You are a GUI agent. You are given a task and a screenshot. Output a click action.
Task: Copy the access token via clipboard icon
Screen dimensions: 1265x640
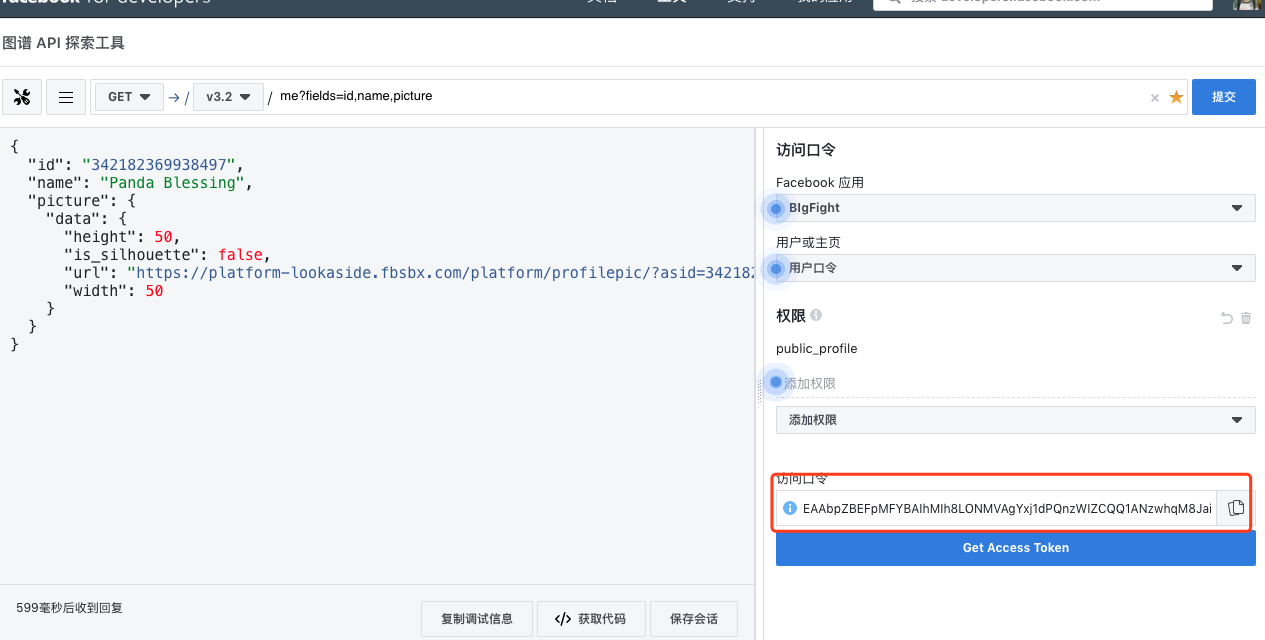point(1236,508)
